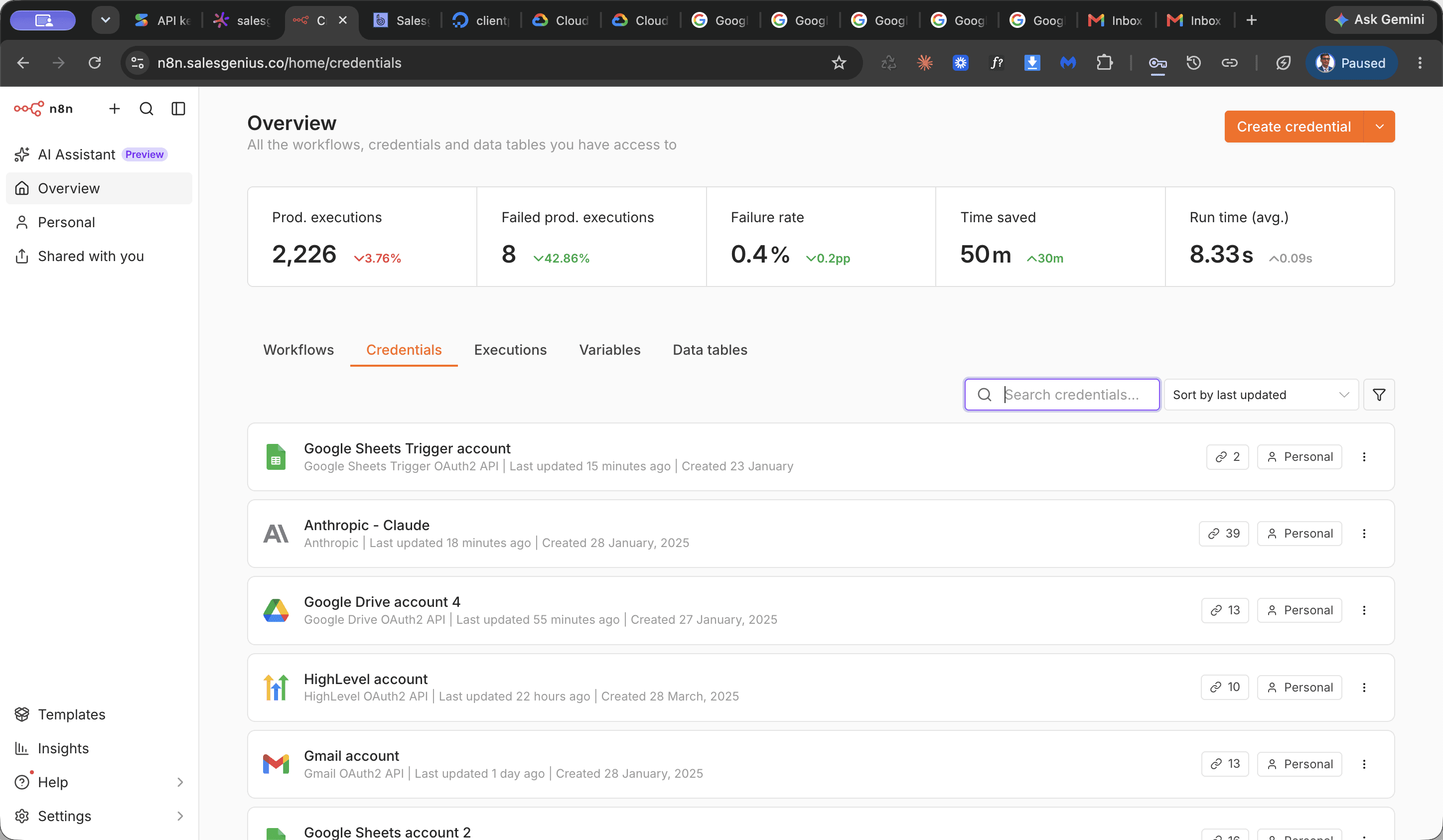This screenshot has height=840, width=1443.
Task: Open the Personal sidebar item
Action: 99,222
